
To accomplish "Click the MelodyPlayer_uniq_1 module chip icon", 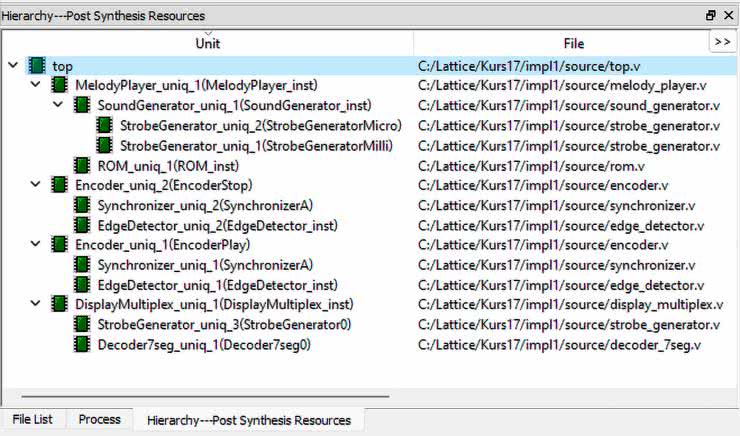I will tap(60, 86).
